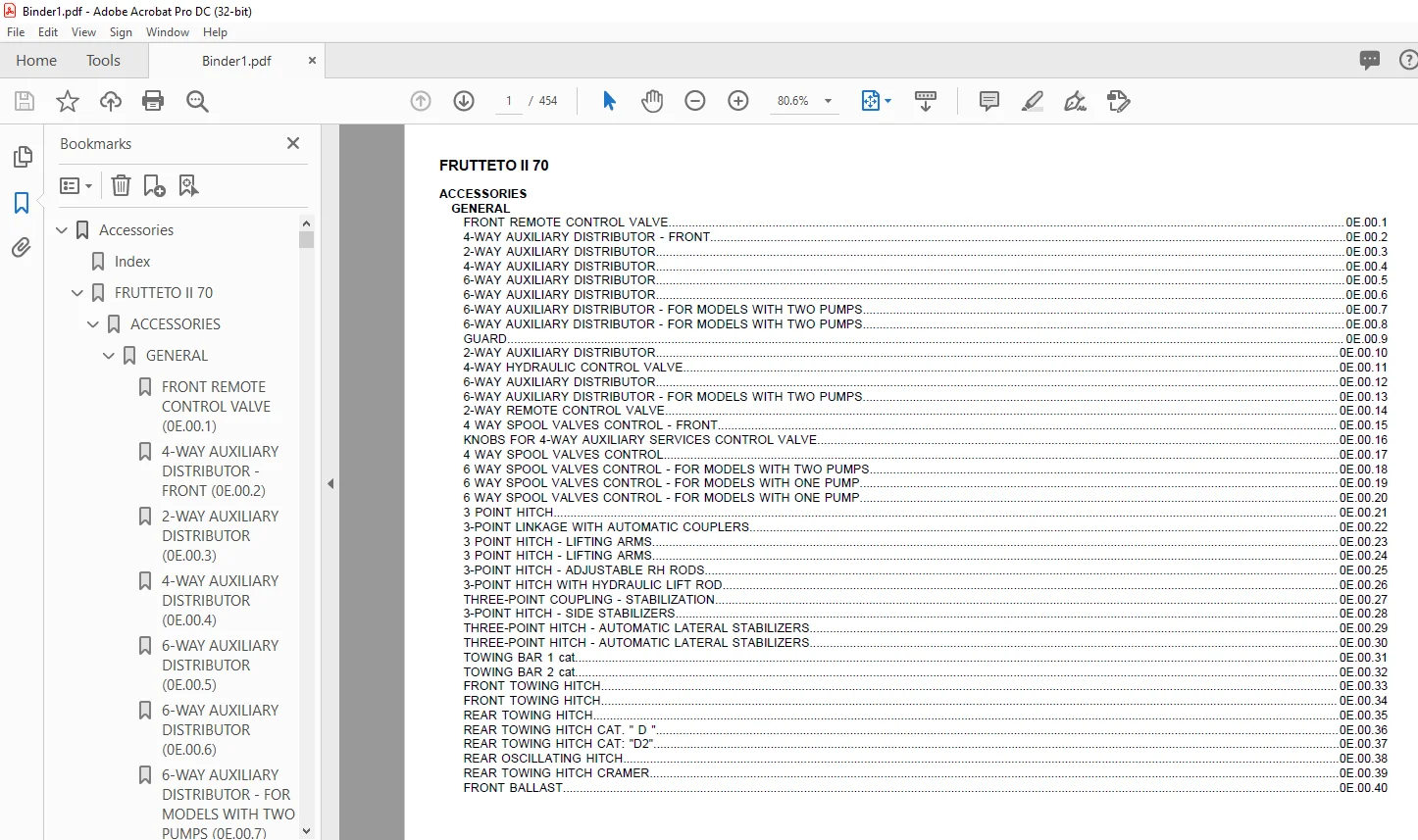Open the View menu

tap(83, 32)
